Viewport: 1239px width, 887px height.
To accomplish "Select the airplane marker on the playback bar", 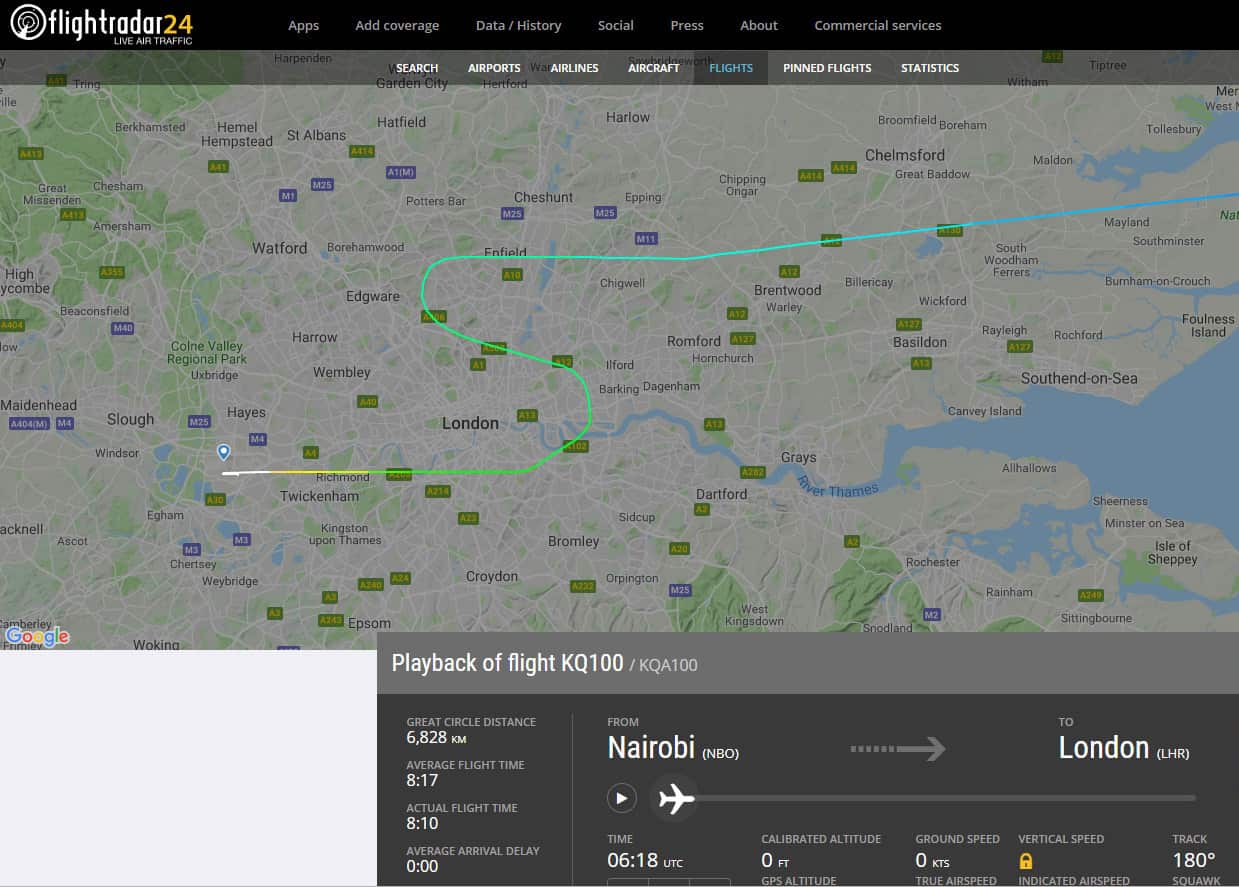I will (x=675, y=797).
